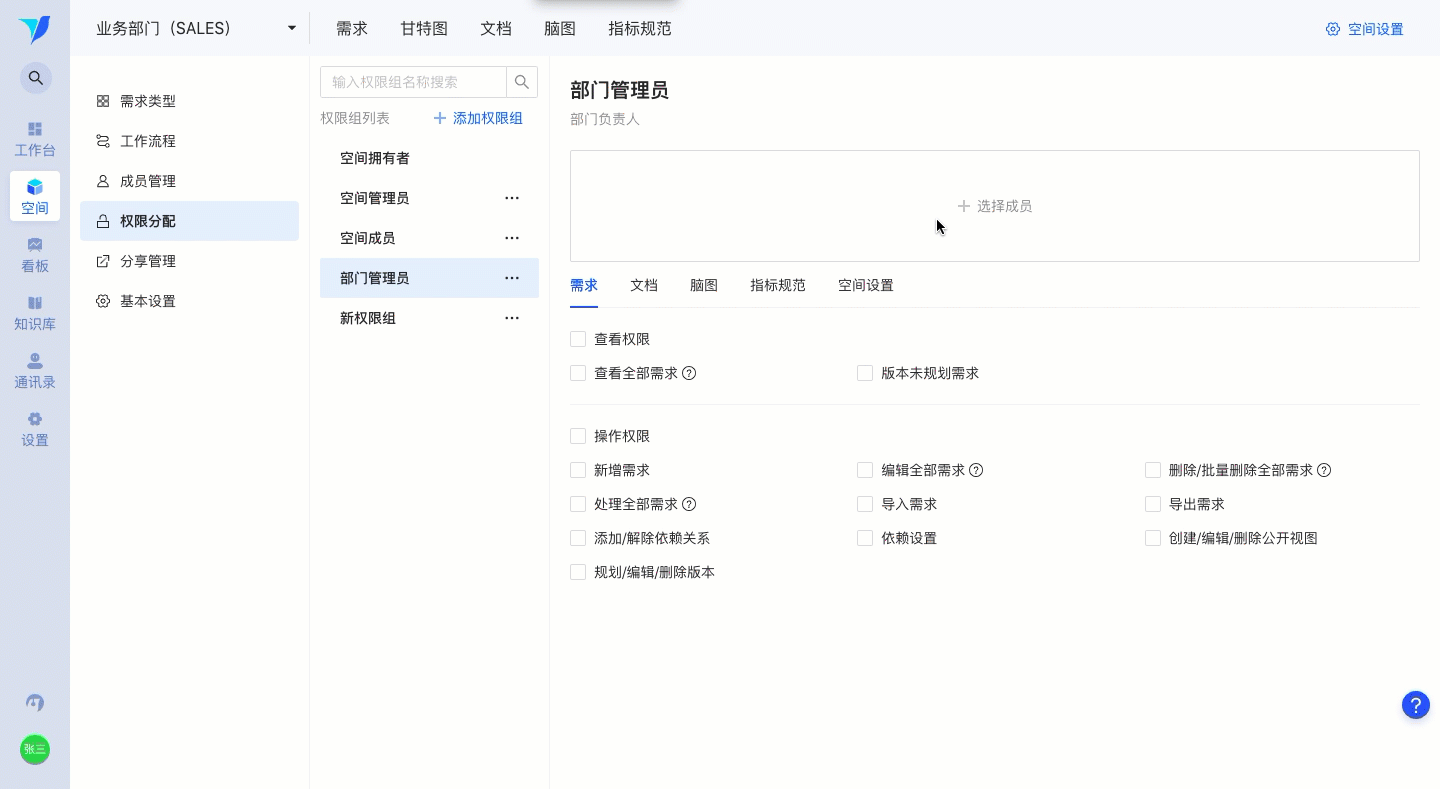
Task: Check the 导入需求 permission
Action: [x=865, y=504]
